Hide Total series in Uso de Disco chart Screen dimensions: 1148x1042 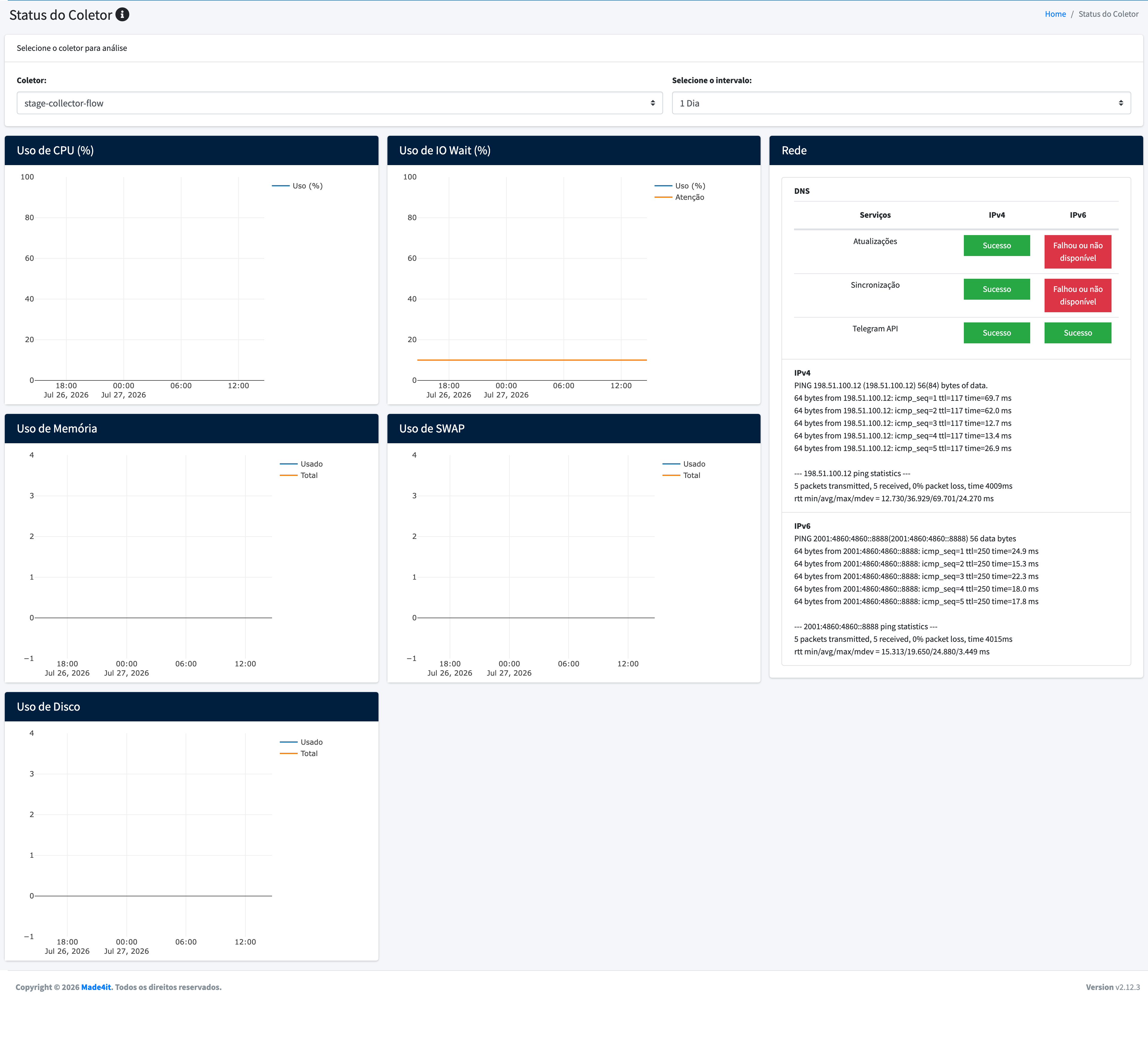(299, 753)
